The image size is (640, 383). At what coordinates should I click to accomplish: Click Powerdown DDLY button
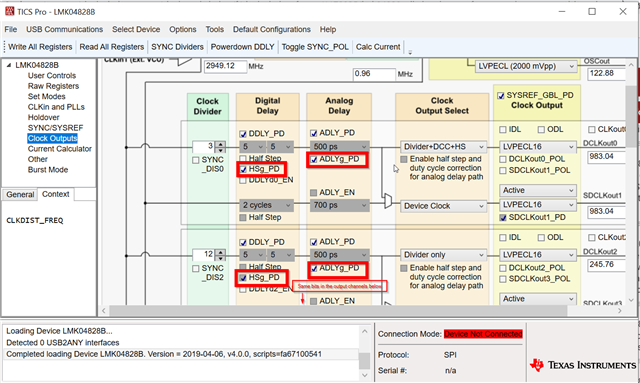point(242,47)
